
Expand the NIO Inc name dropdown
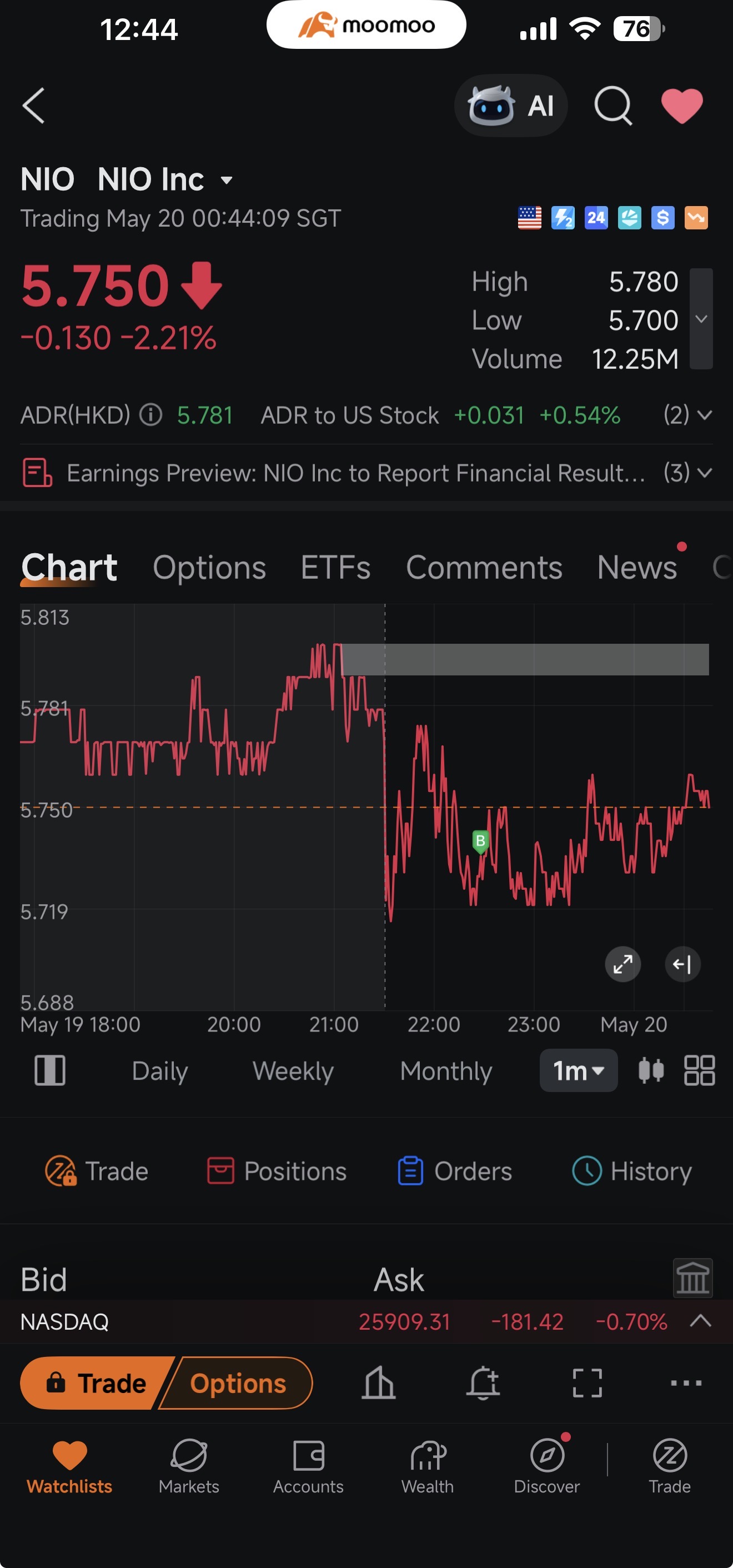click(x=227, y=179)
